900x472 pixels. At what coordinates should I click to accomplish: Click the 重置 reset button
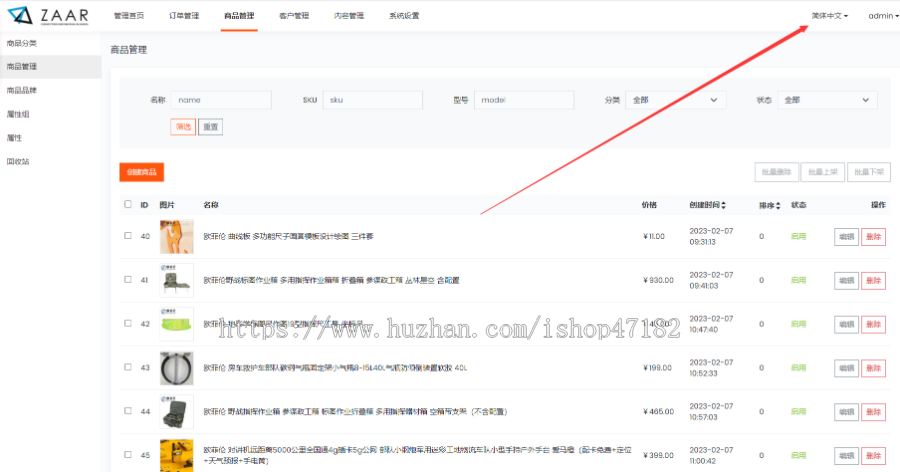pyautogui.click(x=211, y=127)
